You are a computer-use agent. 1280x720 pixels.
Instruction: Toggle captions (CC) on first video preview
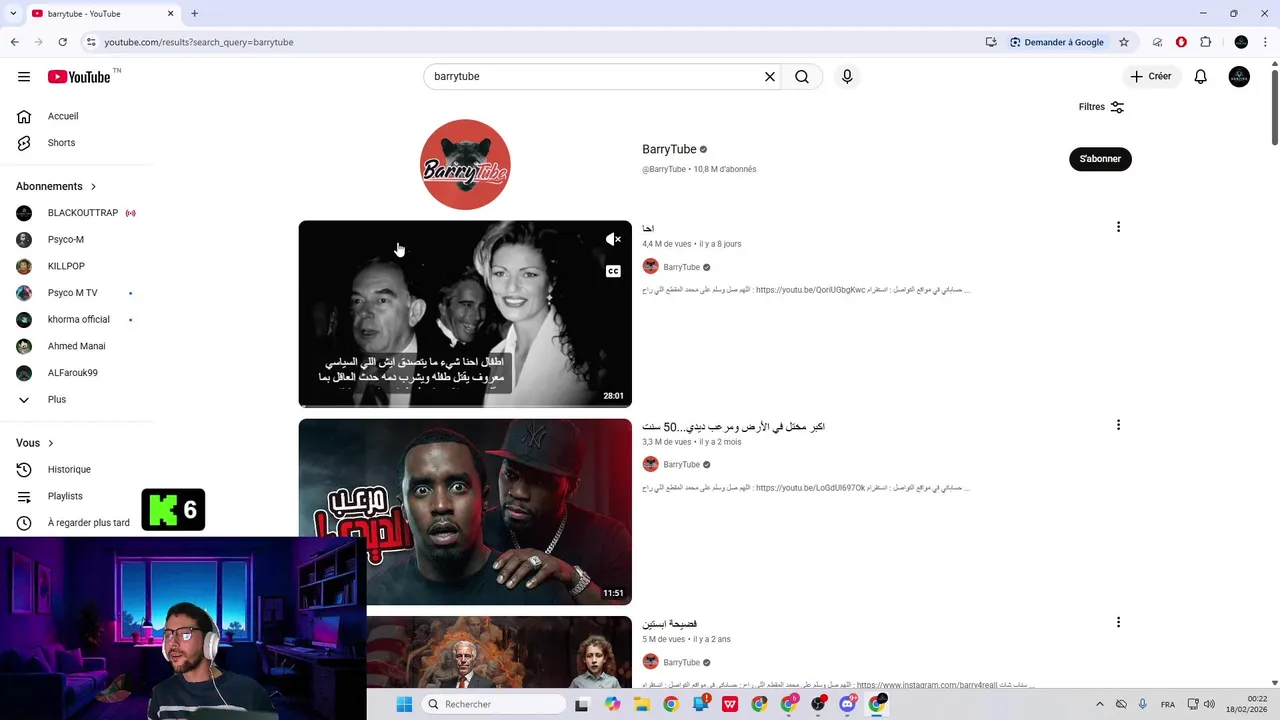614,271
